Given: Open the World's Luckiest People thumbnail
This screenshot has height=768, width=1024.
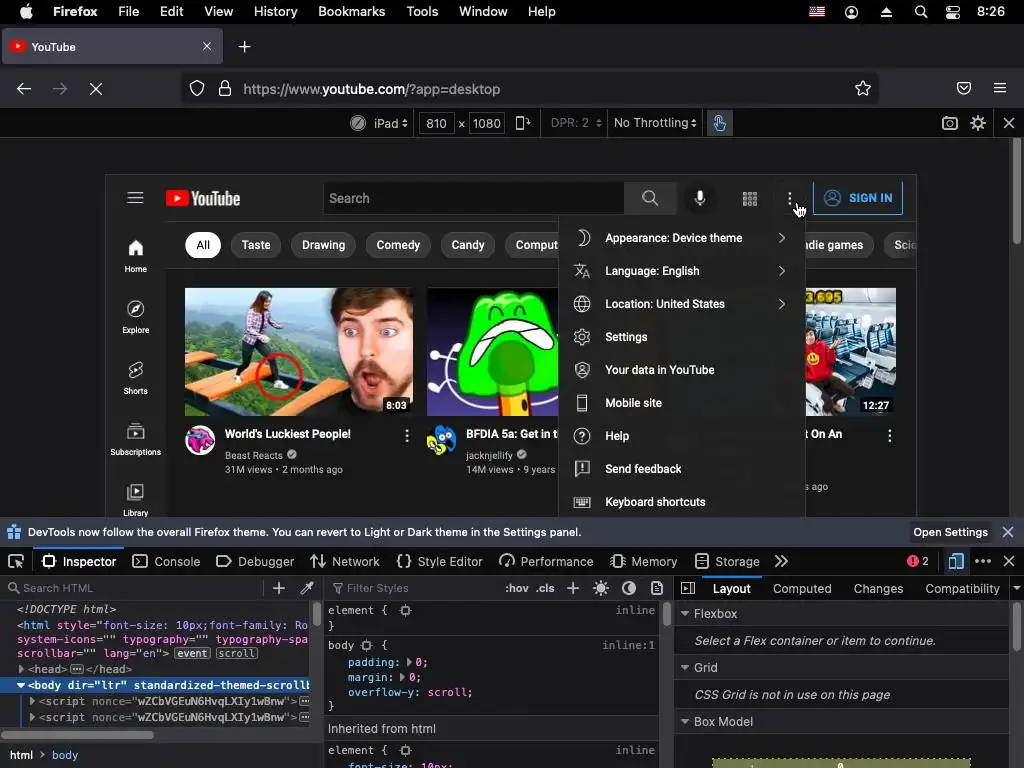Looking at the screenshot, I should click(298, 352).
